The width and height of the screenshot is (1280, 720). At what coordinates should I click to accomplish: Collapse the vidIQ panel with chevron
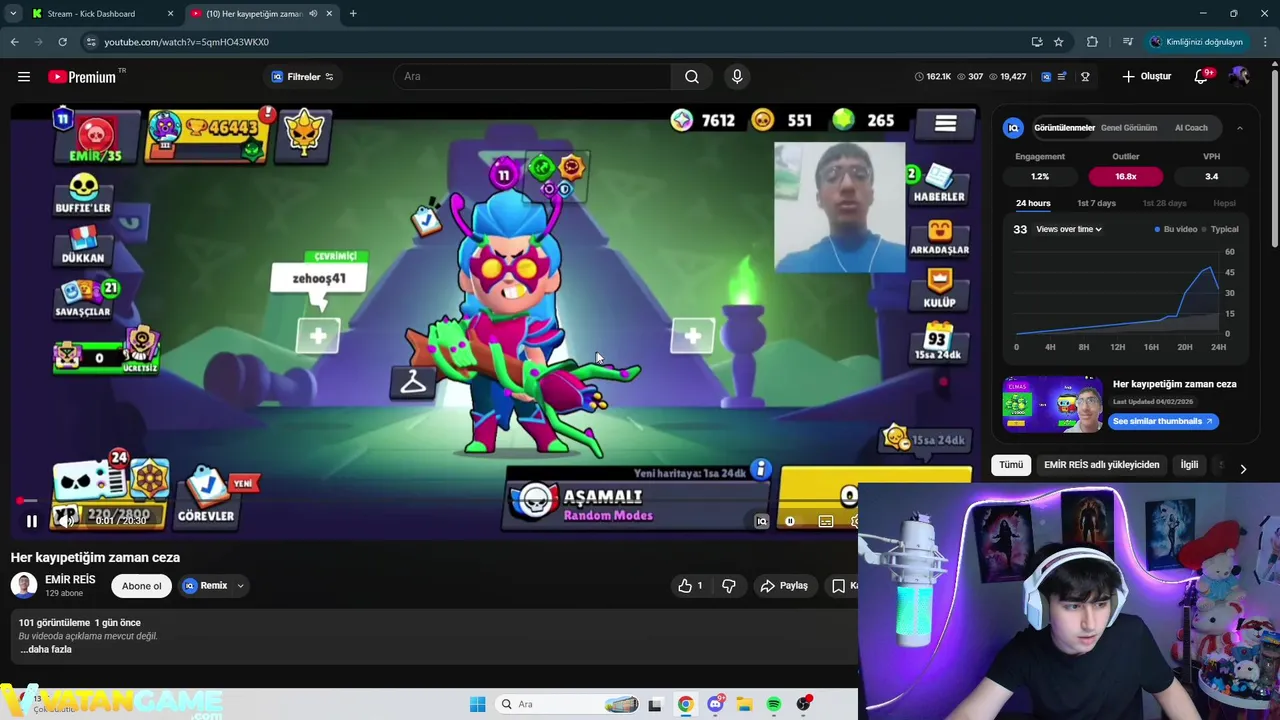1239,128
